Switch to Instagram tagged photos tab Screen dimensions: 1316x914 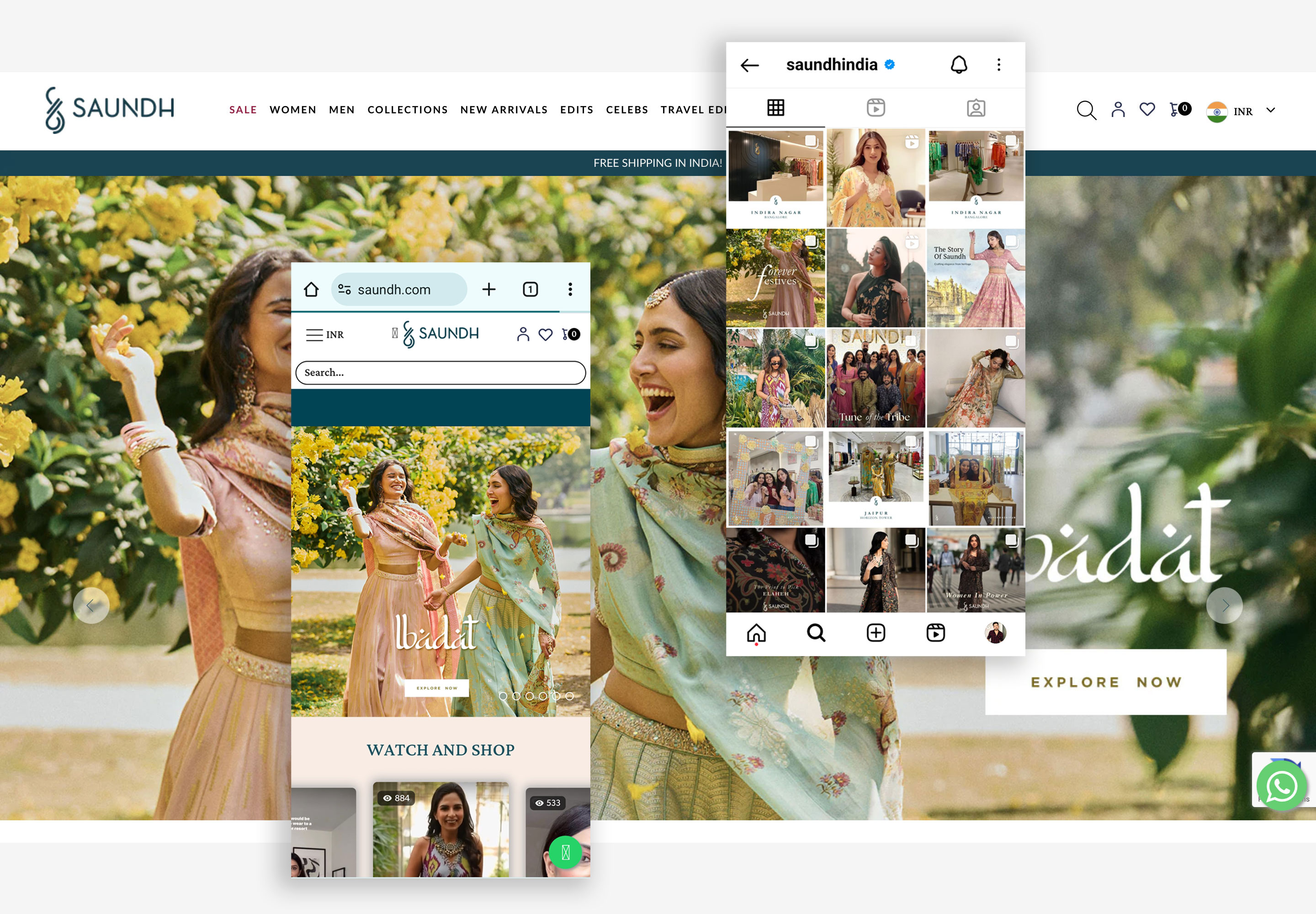pyautogui.click(x=976, y=108)
